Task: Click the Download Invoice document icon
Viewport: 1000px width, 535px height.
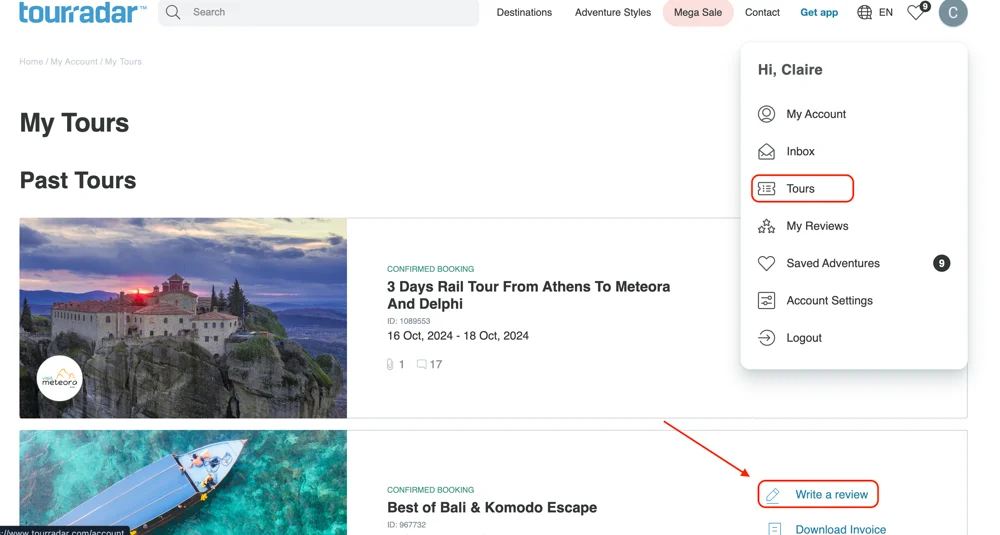Action: pyautogui.click(x=774, y=529)
